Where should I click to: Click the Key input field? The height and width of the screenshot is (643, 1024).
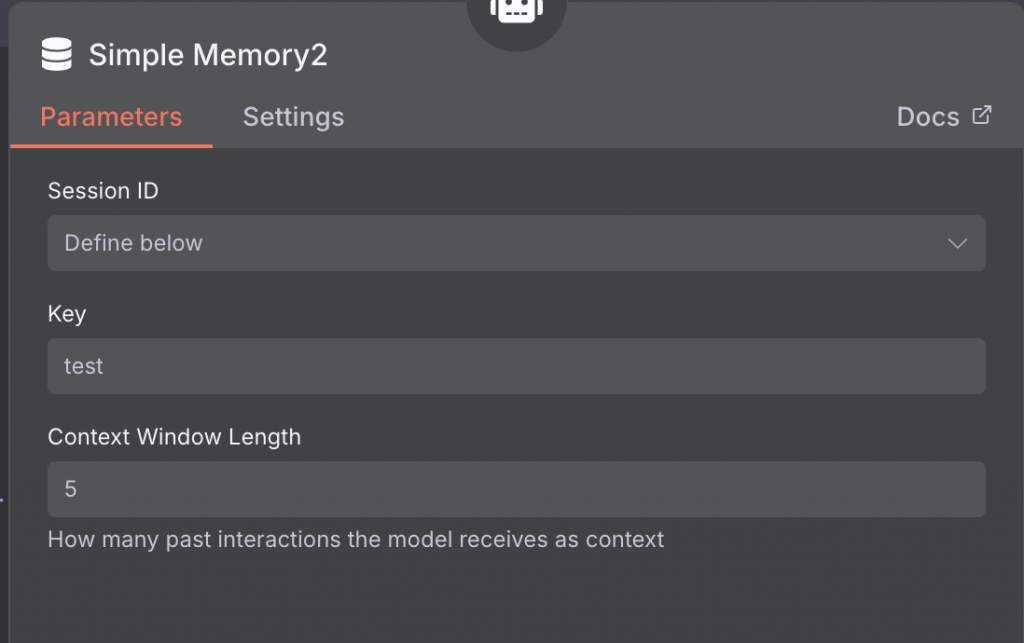coord(516,366)
